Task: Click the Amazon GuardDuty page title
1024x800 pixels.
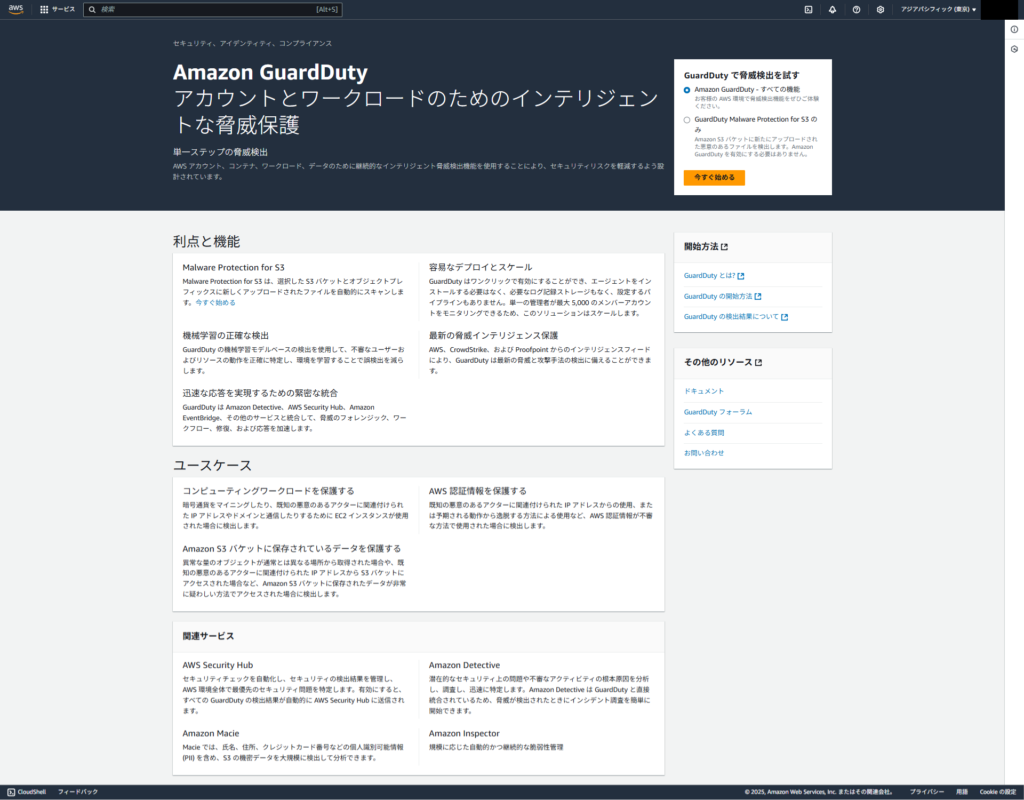Action: tap(270, 72)
